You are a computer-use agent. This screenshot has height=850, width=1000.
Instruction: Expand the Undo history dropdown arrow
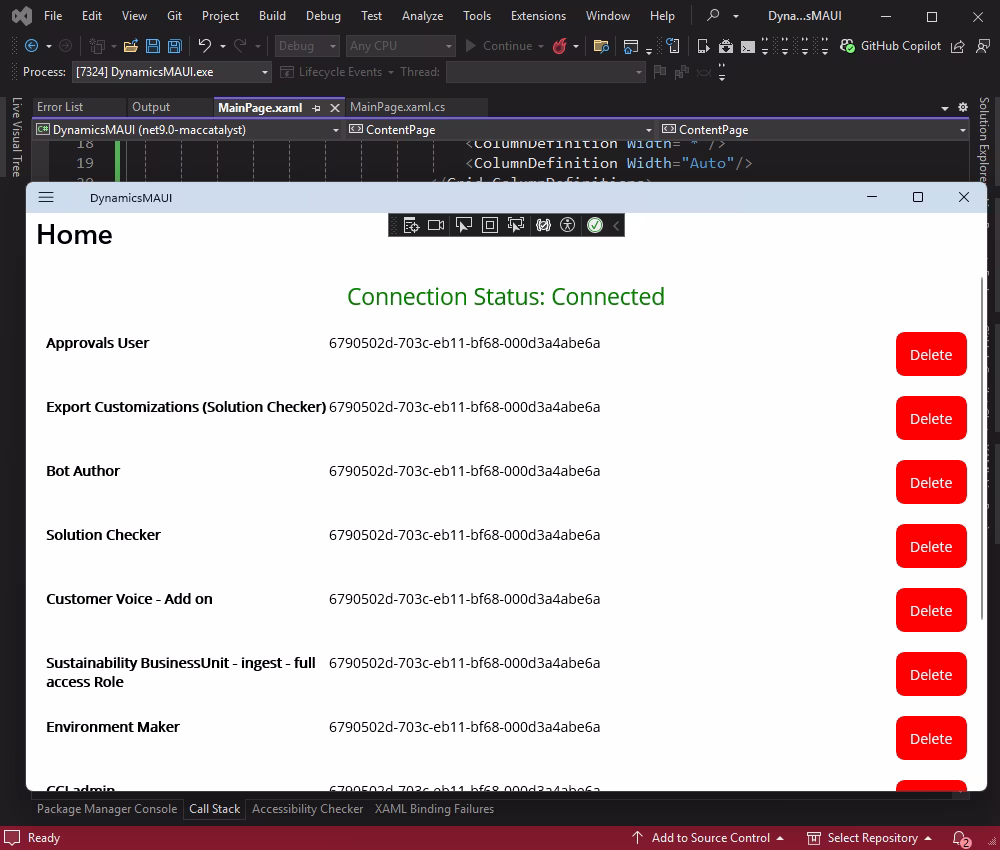[x=223, y=46]
